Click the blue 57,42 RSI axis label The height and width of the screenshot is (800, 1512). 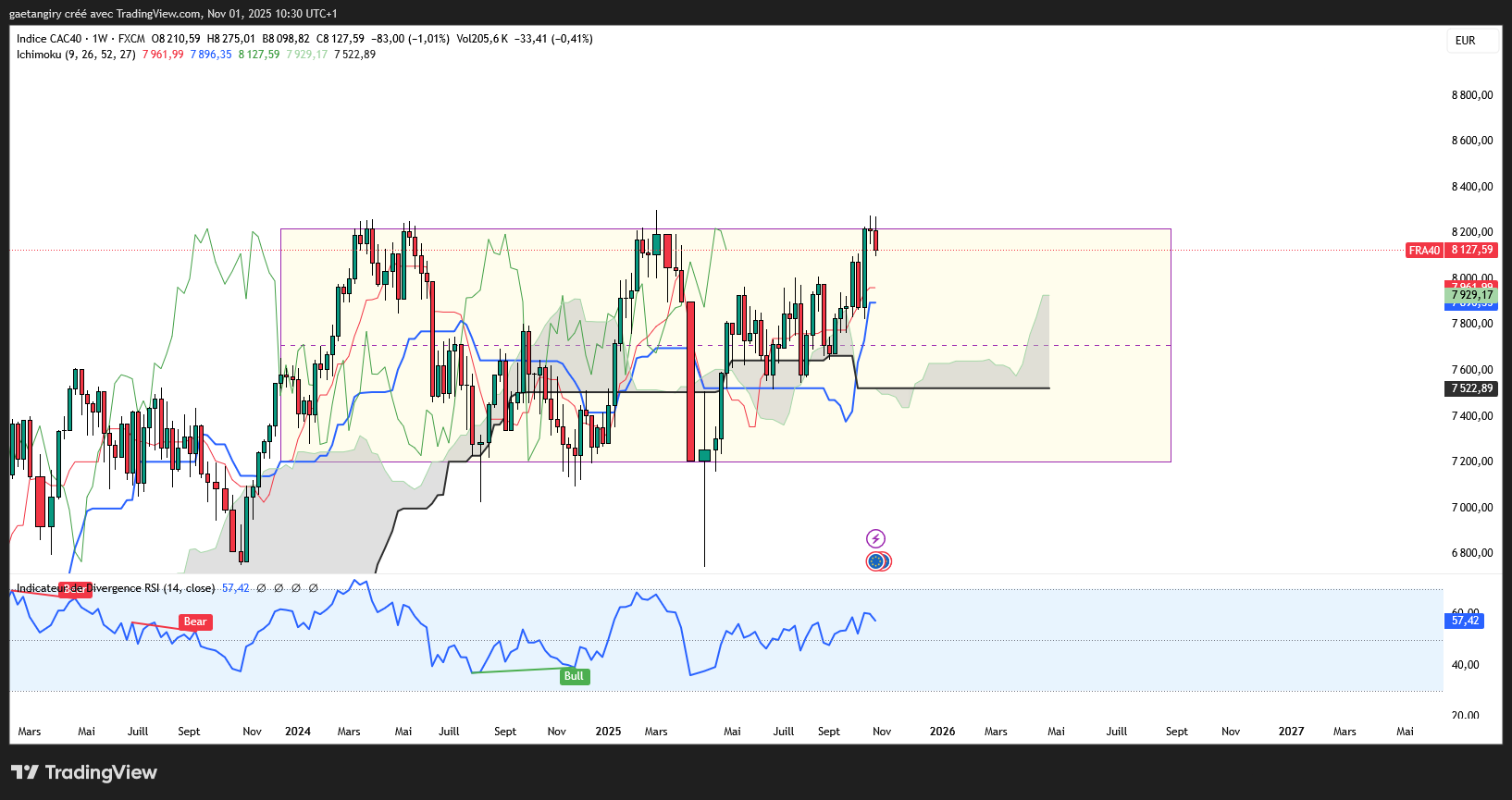click(x=1464, y=621)
